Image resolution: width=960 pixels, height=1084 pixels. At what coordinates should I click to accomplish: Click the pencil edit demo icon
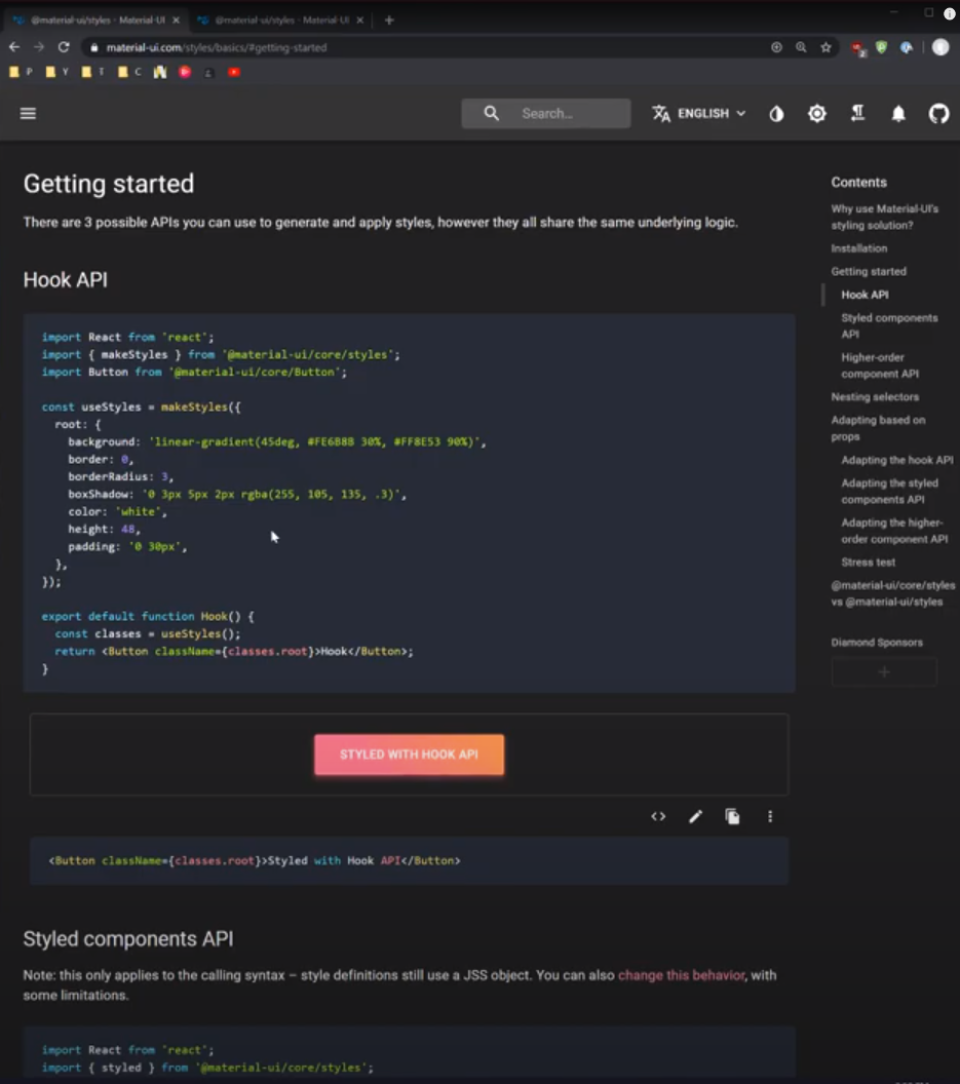pyautogui.click(x=695, y=816)
